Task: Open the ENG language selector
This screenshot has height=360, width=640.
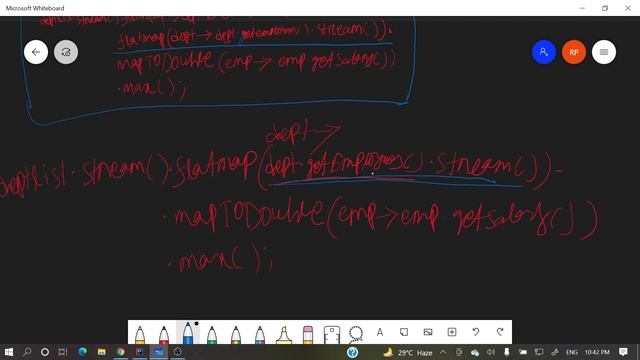Action: [571, 352]
